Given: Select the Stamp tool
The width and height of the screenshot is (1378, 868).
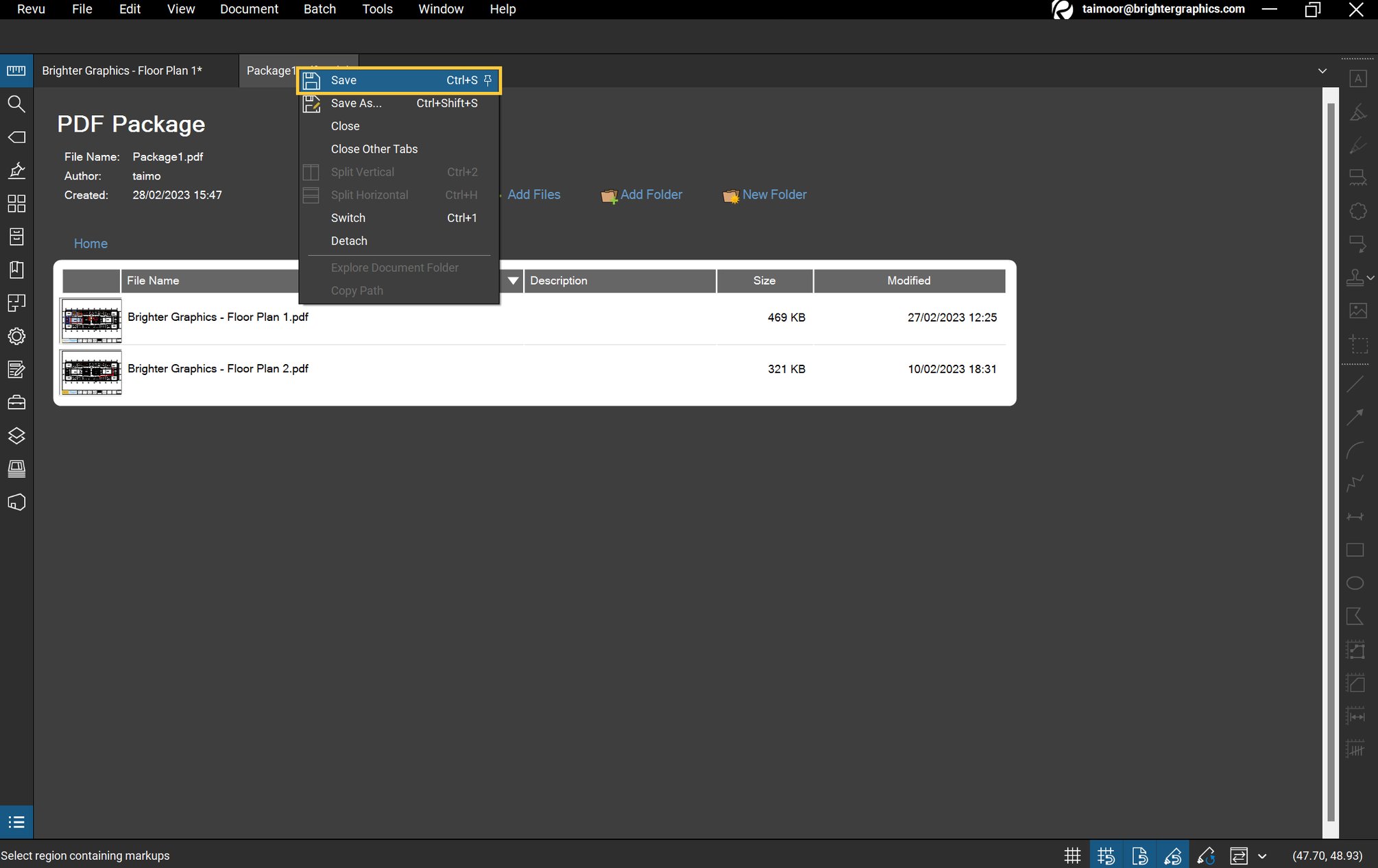Looking at the screenshot, I should click(1356, 278).
